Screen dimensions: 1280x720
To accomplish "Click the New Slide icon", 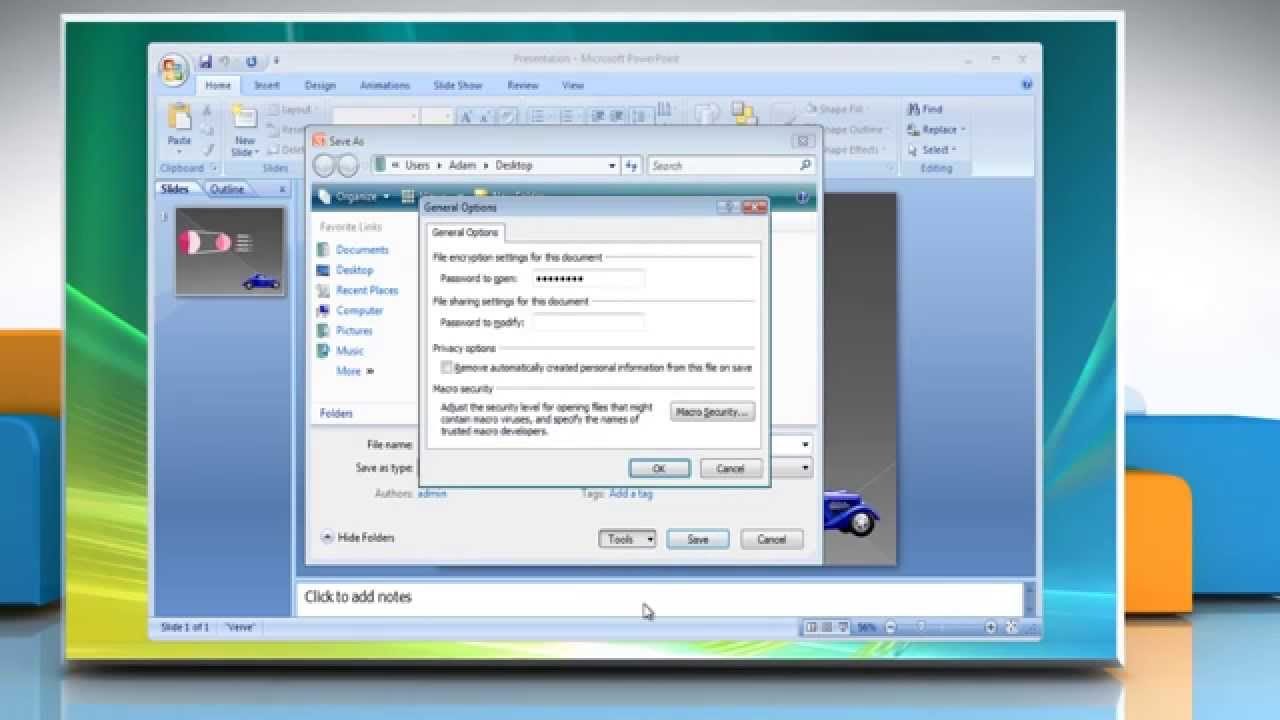I will click(244, 117).
